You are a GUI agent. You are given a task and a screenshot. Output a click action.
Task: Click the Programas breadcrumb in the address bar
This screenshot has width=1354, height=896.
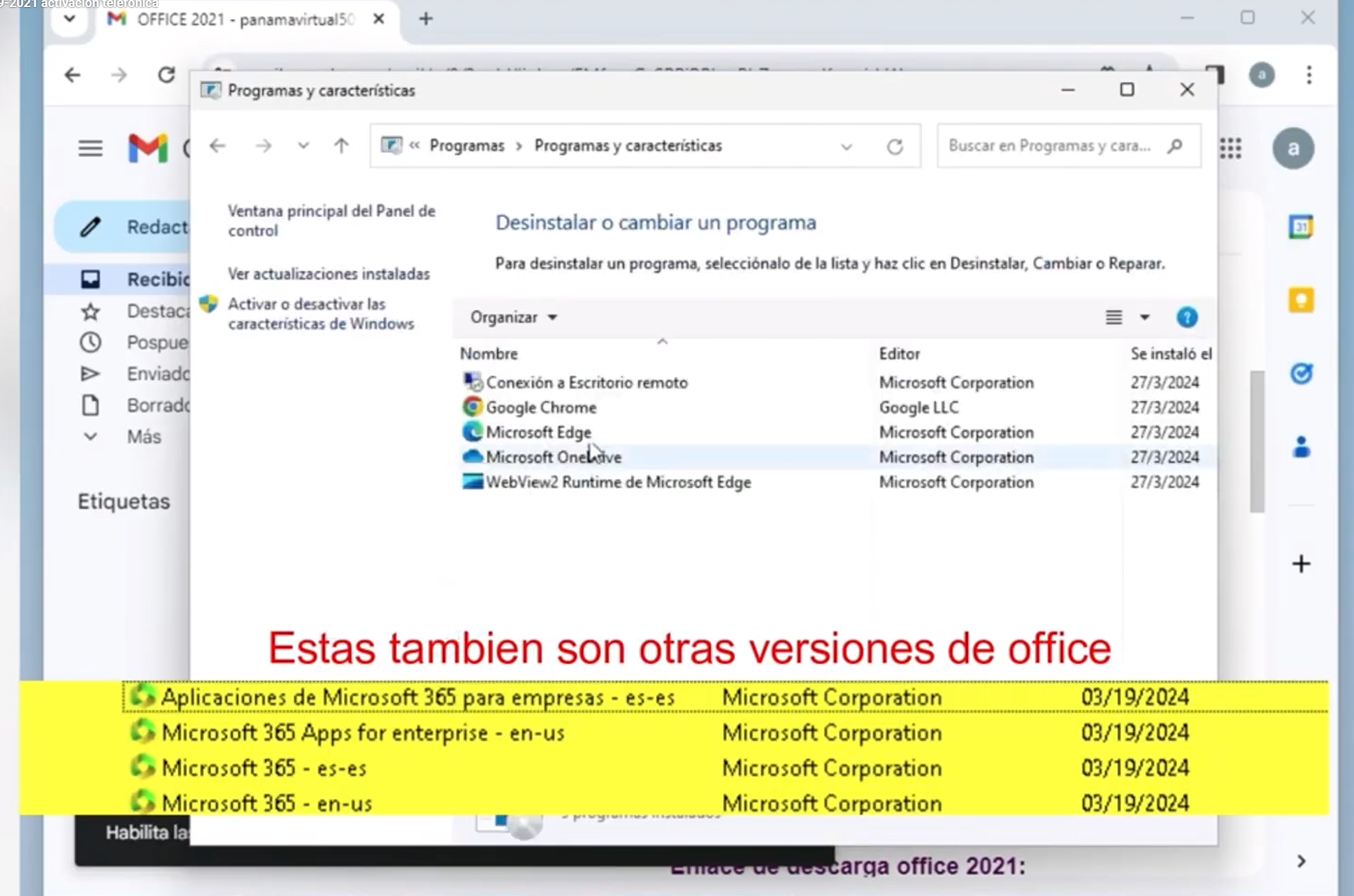(x=467, y=145)
